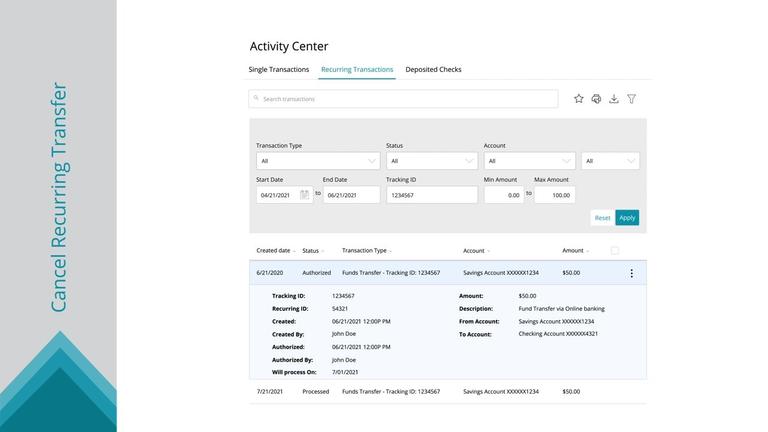The width and height of the screenshot is (768, 432).
Task: Click the Tracking ID field with 1234567
Action: [432, 195]
